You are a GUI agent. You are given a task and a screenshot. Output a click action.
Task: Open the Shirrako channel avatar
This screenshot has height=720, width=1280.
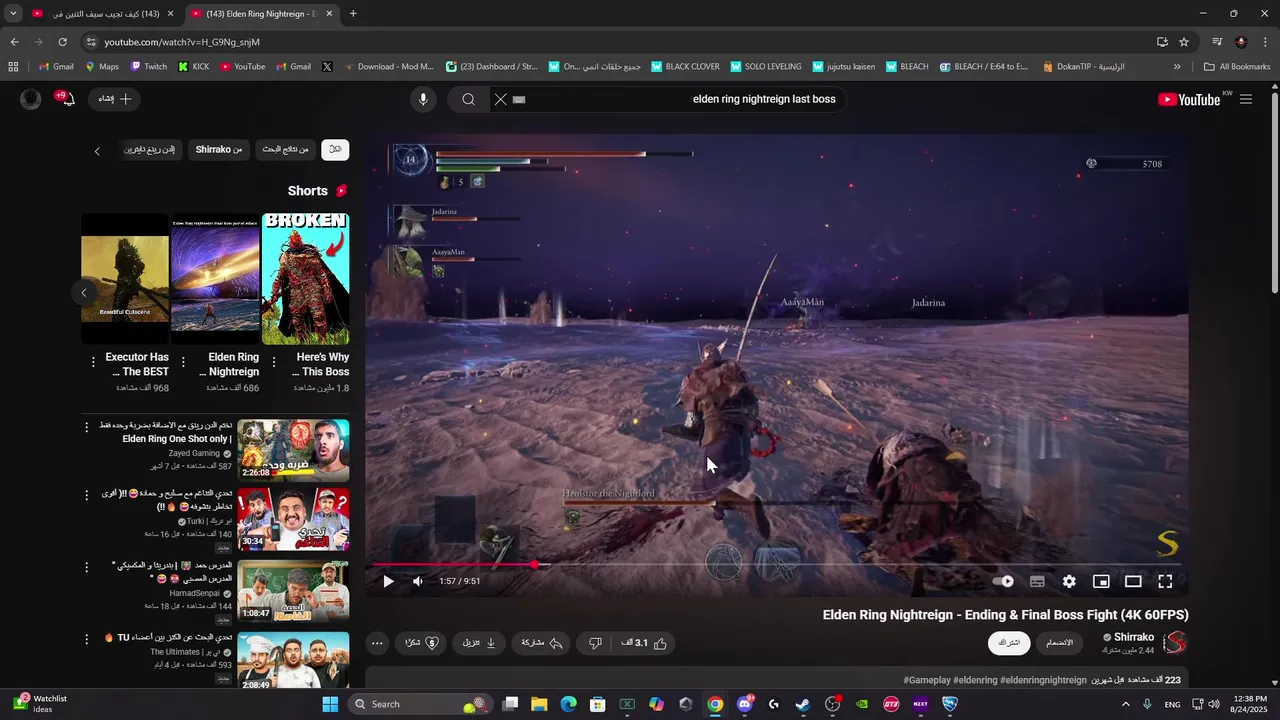(x=1175, y=643)
